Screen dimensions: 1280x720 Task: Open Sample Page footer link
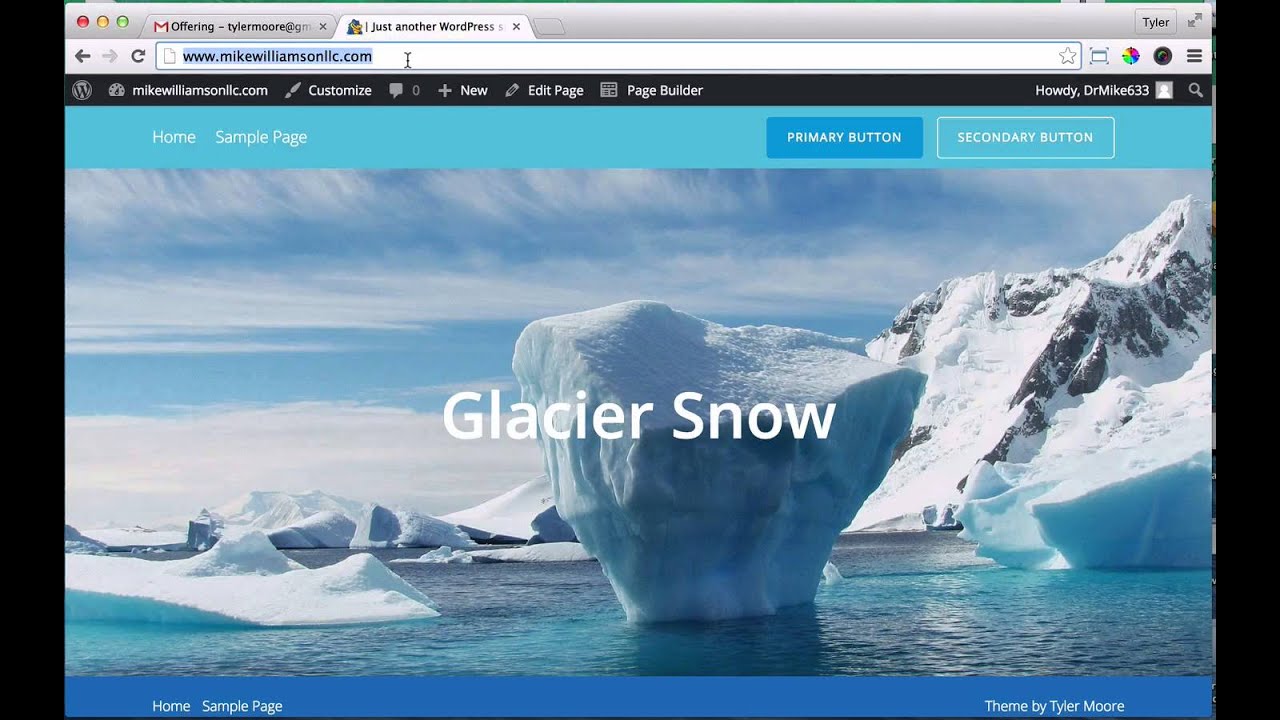[242, 706]
